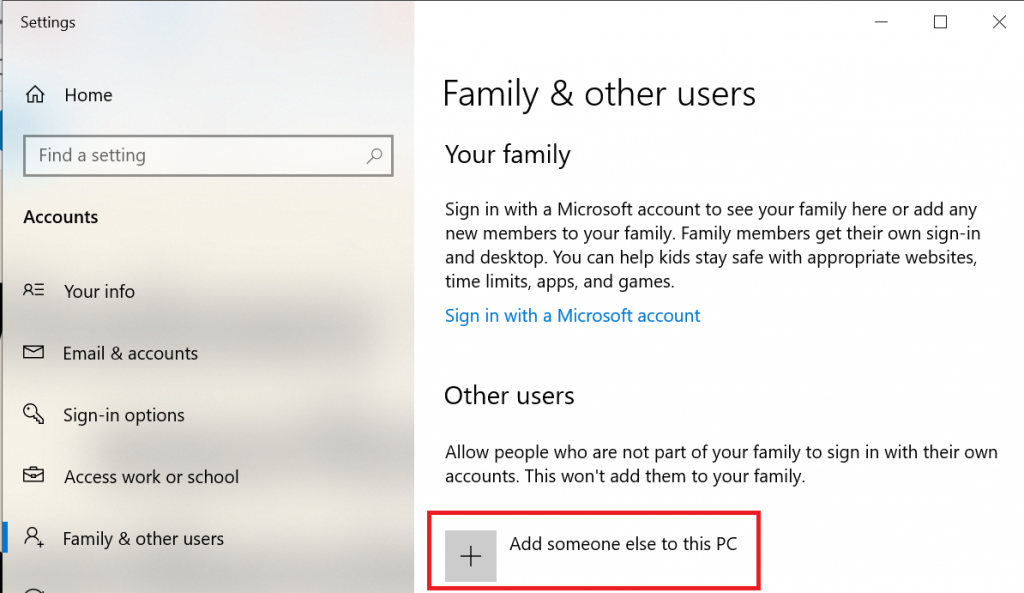Open the Home settings page

88,95
